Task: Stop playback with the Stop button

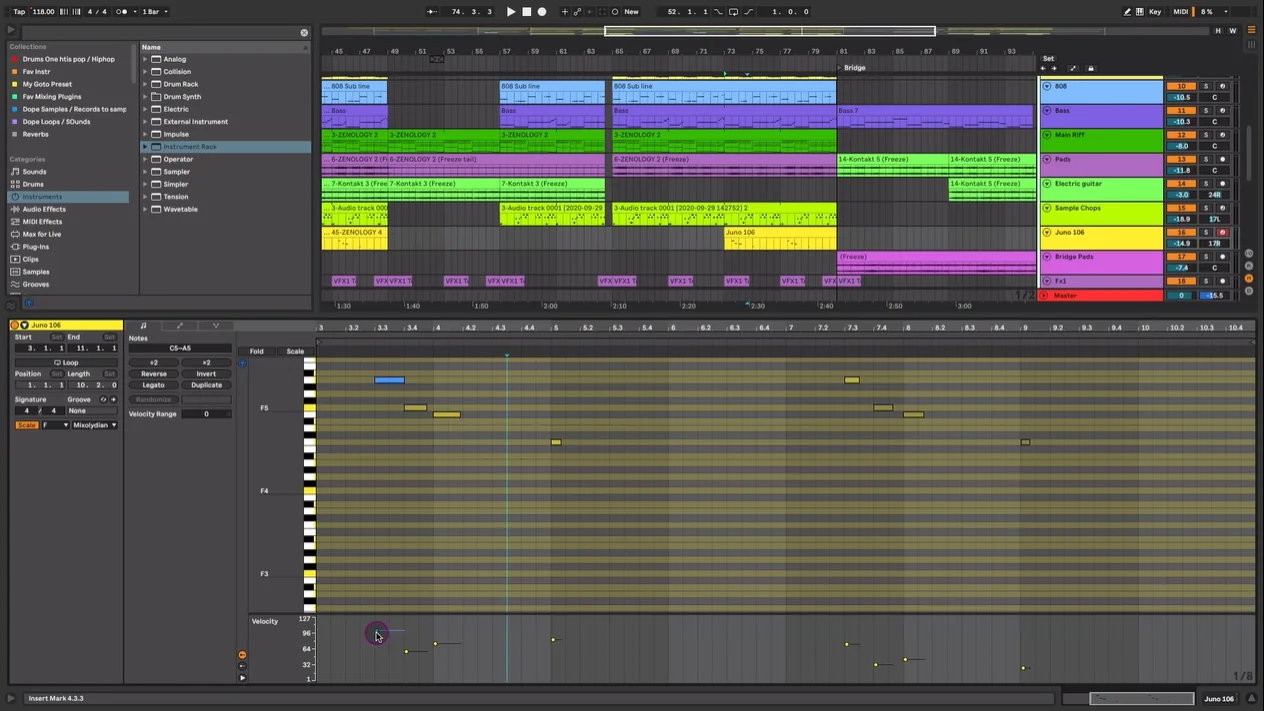Action: pos(526,12)
